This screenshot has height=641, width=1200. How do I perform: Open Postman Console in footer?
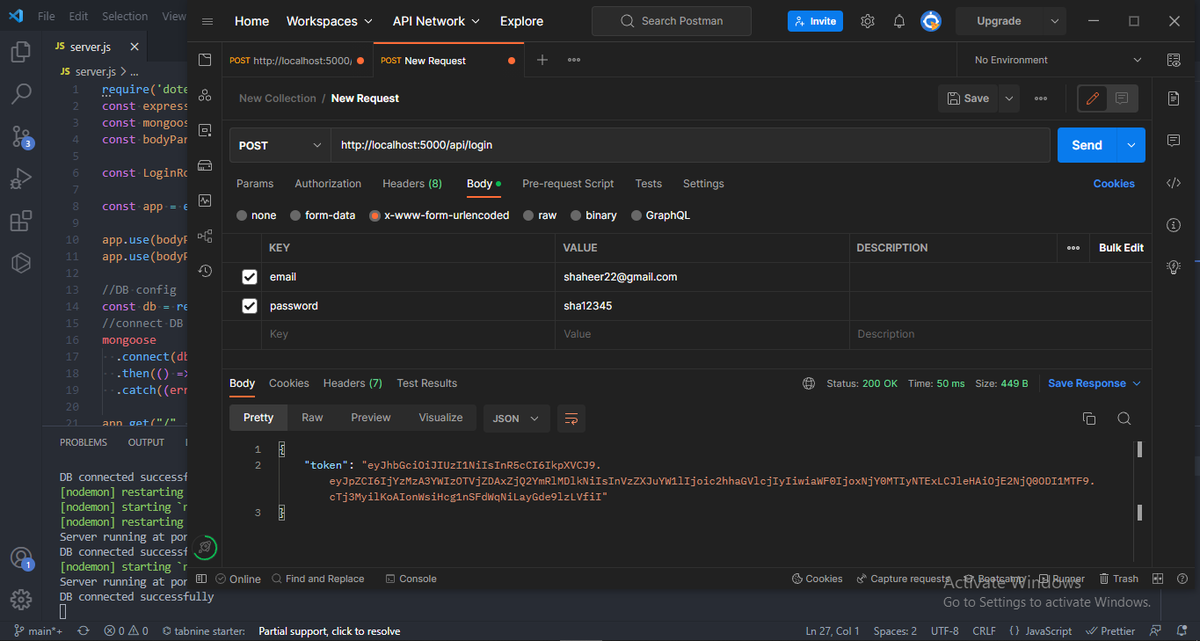point(411,579)
